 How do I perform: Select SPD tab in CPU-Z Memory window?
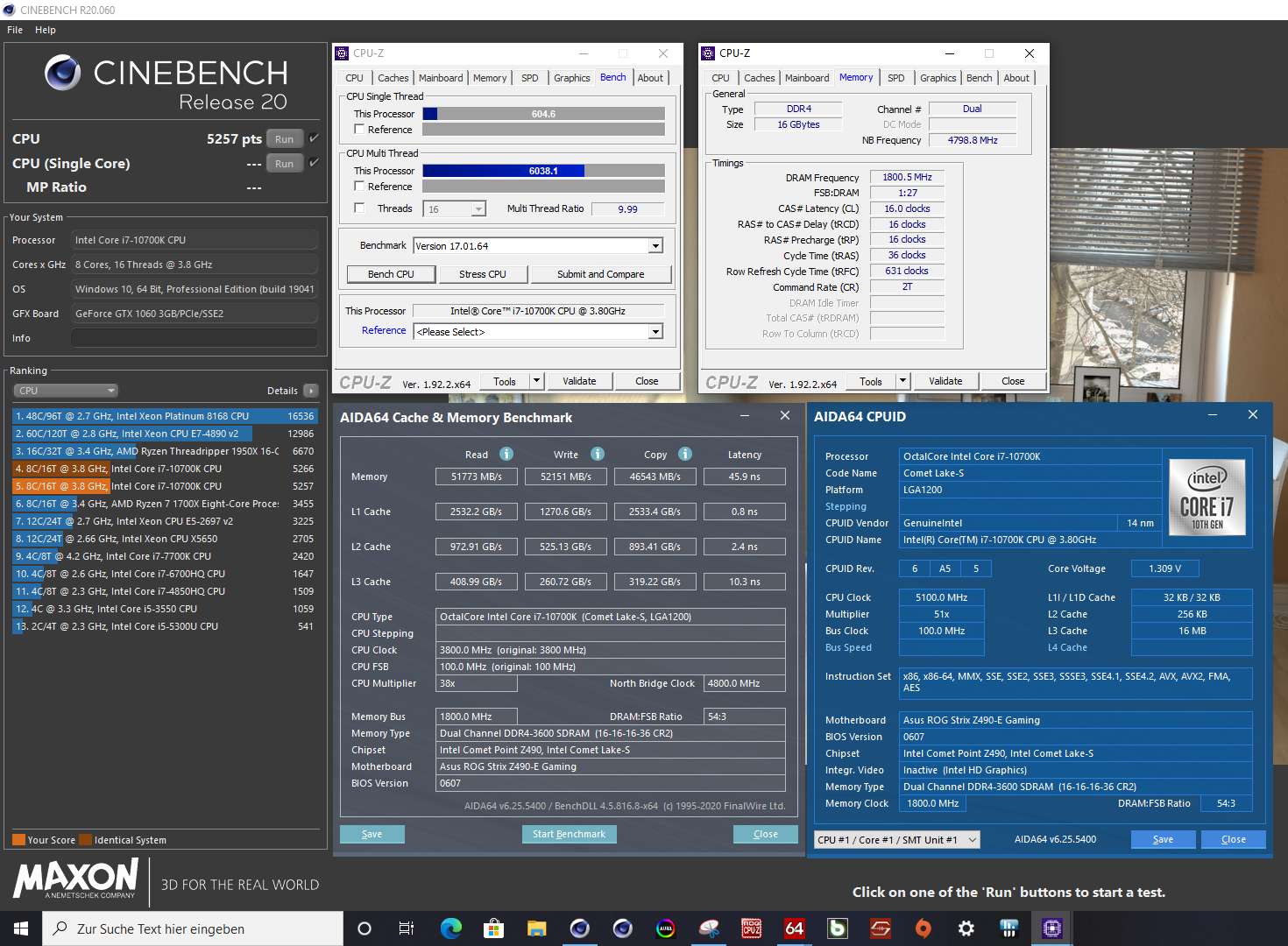[x=896, y=78]
